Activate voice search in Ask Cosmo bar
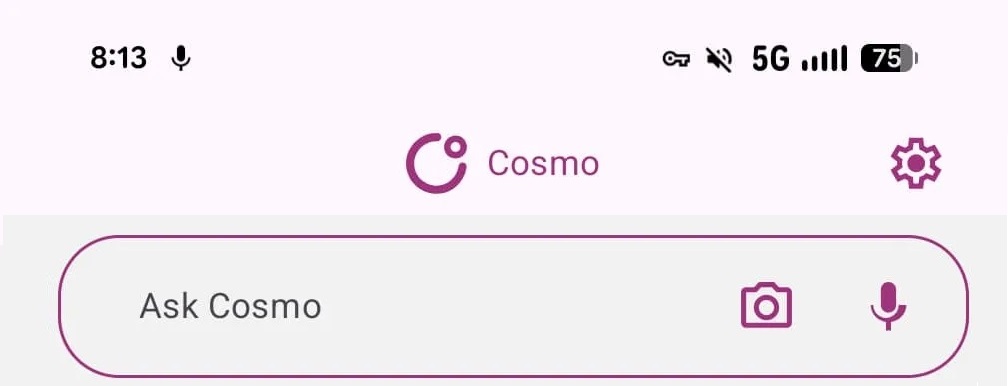1008x386 pixels. click(888, 306)
